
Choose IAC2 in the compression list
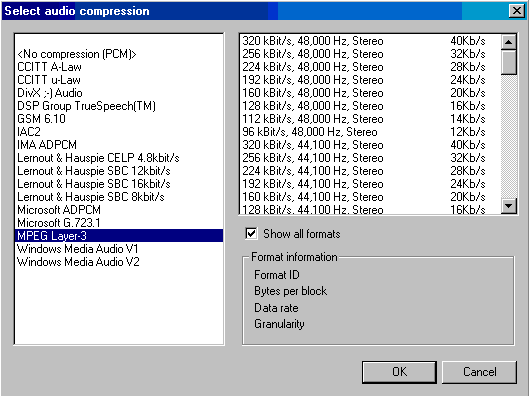[x=119, y=132]
